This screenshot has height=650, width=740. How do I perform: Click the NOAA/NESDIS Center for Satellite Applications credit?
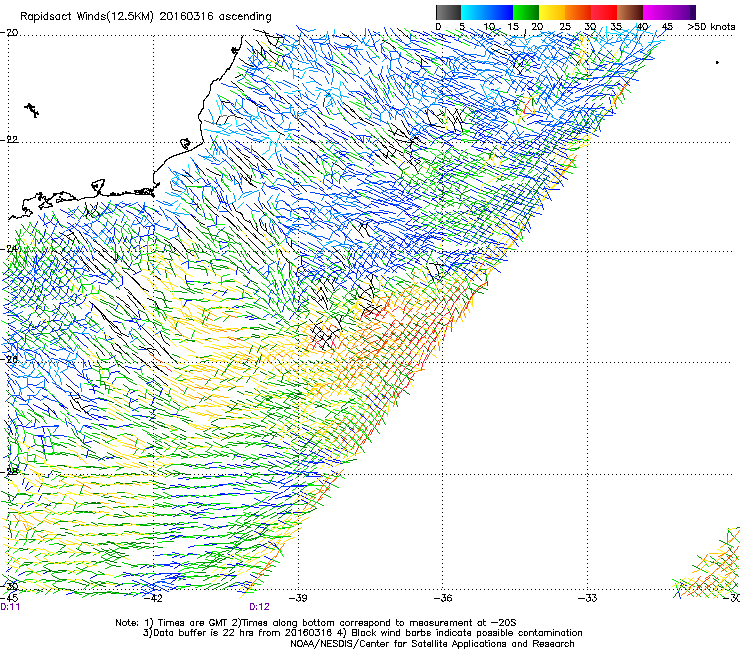[x=432, y=644]
